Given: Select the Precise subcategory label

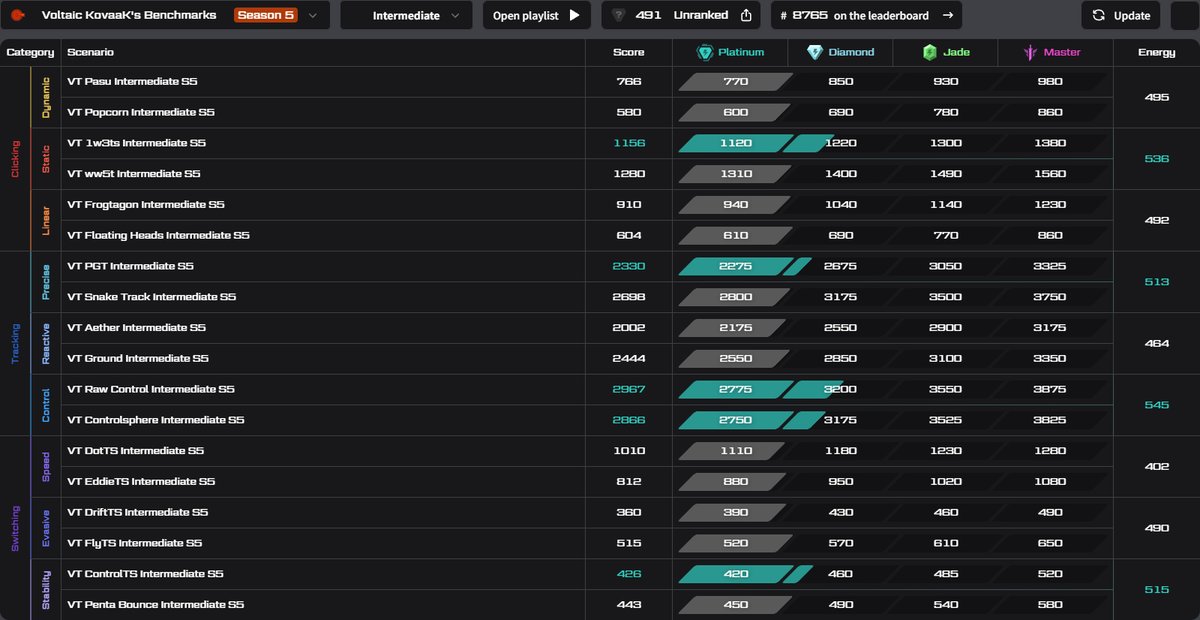Looking at the screenshot, I should [46, 282].
